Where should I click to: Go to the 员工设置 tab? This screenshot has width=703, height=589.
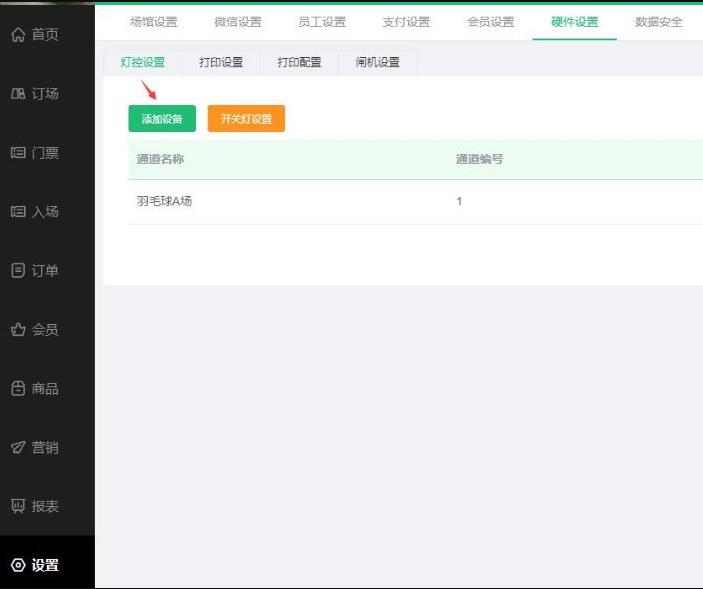pos(321,22)
